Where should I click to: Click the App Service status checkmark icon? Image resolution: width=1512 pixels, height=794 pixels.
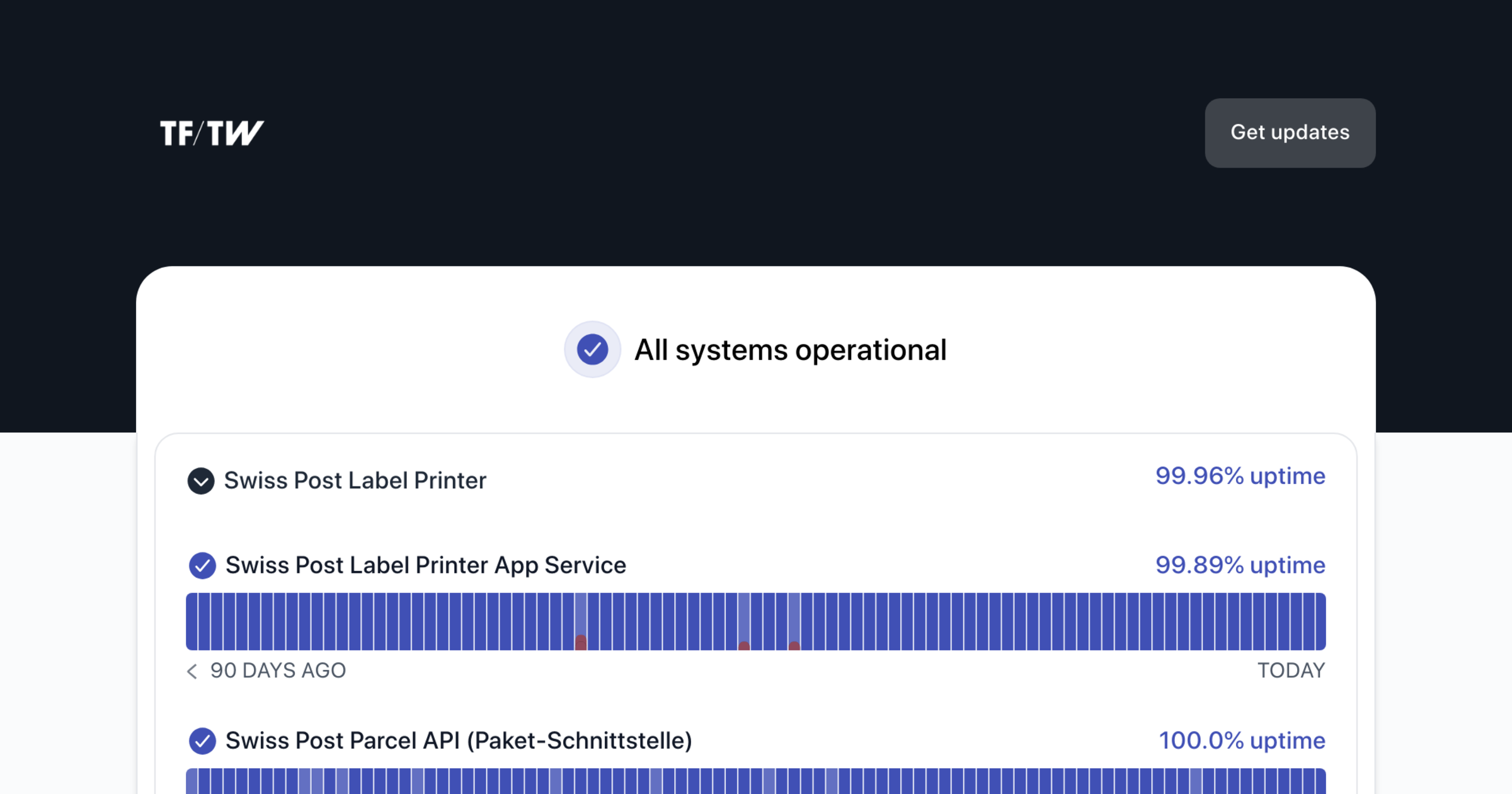point(202,565)
